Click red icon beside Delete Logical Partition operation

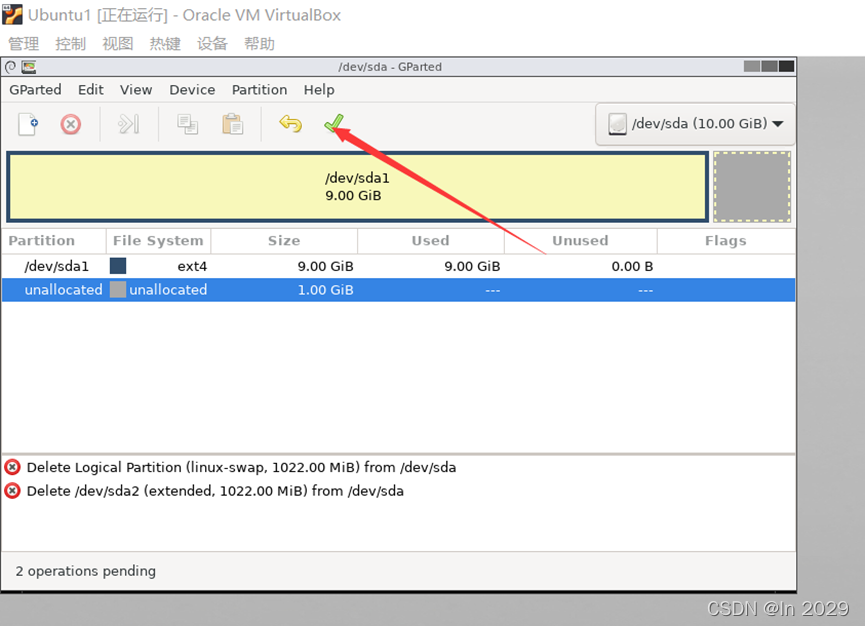tap(13, 467)
